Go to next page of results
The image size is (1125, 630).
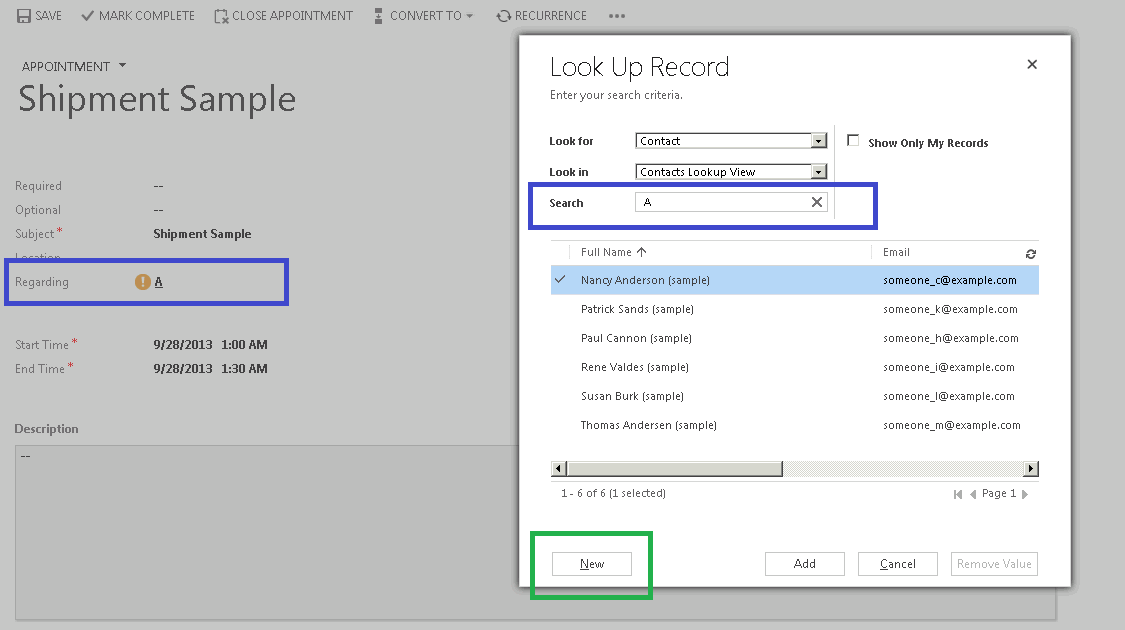[x=1022, y=493]
